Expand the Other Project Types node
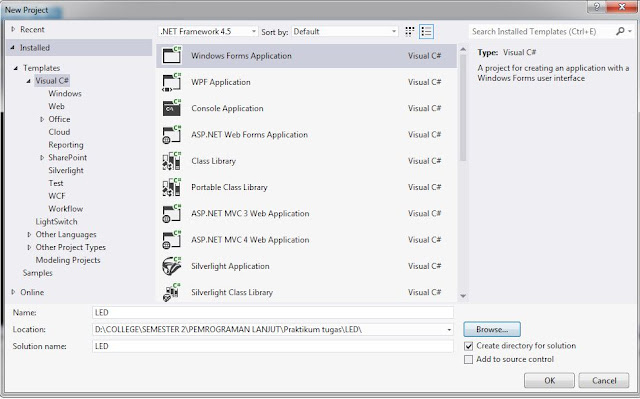This screenshot has width=640, height=399. pos(29,247)
